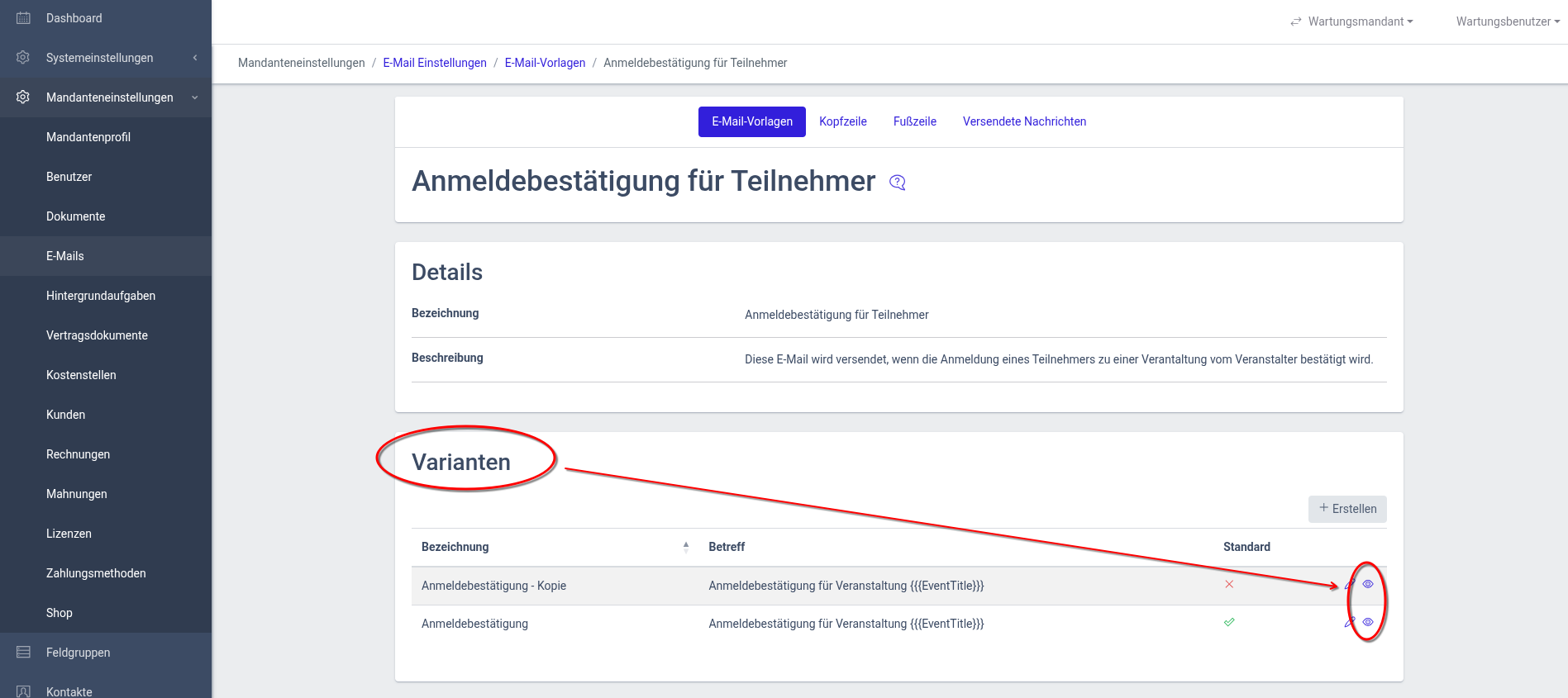Click the Mandanteneinstellungen gear icon

click(23, 97)
